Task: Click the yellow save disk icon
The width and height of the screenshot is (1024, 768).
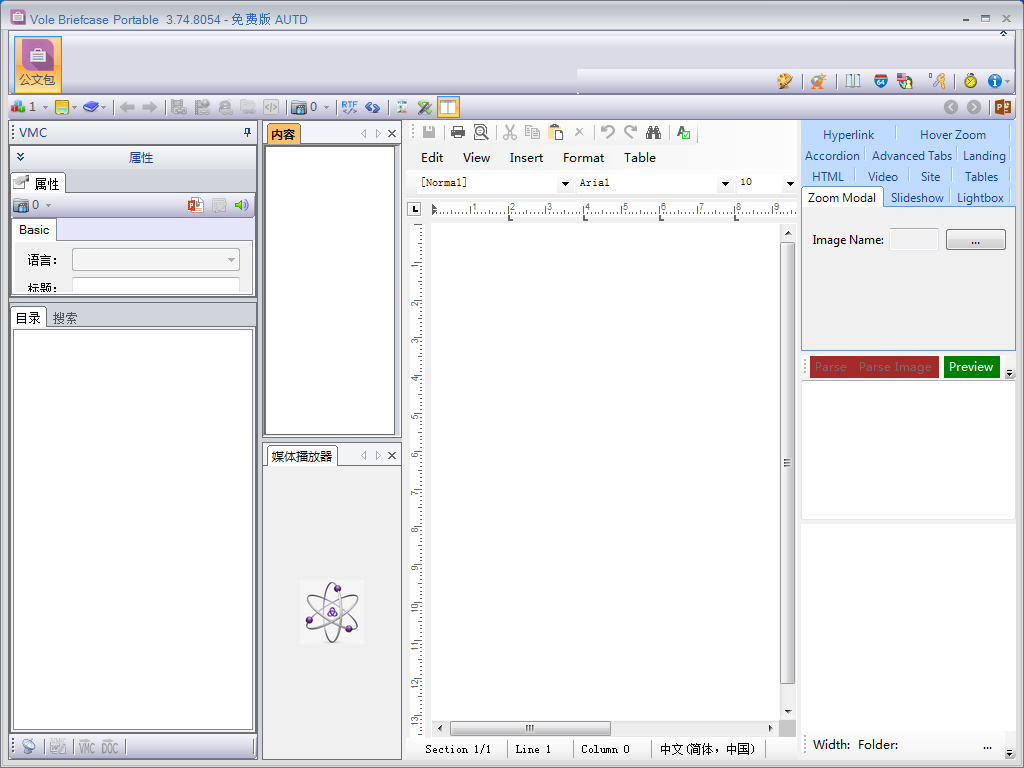Action: [62, 107]
